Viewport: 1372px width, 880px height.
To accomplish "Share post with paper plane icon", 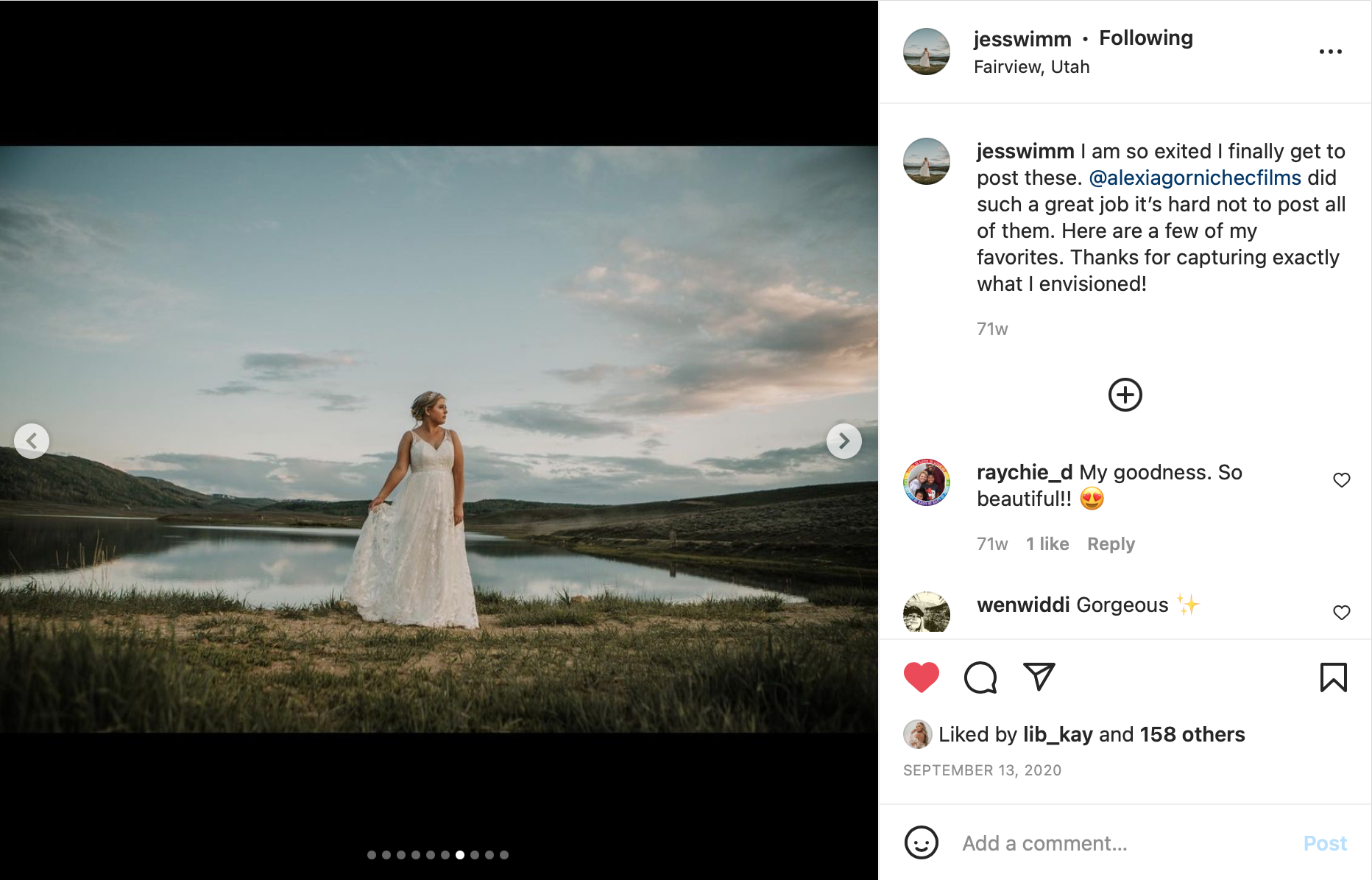I will pos(1039,677).
